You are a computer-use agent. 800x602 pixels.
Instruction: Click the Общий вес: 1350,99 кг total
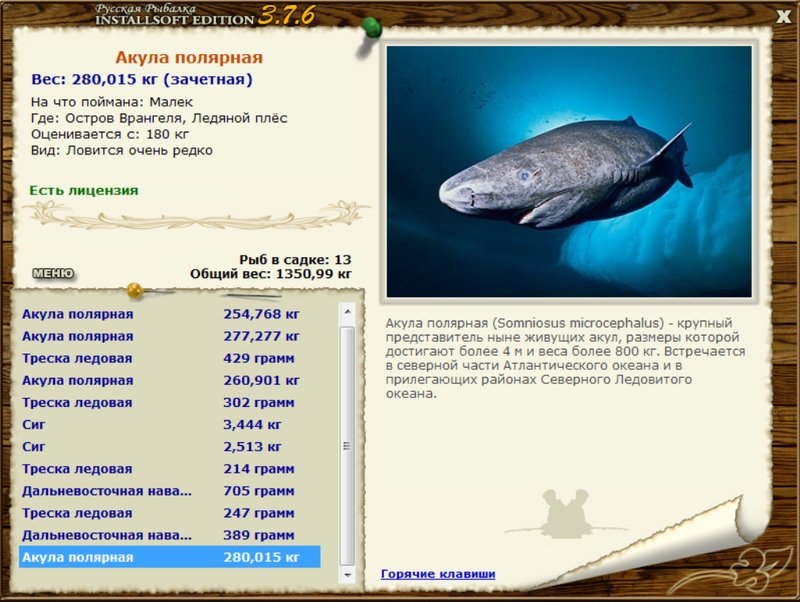[271, 274]
